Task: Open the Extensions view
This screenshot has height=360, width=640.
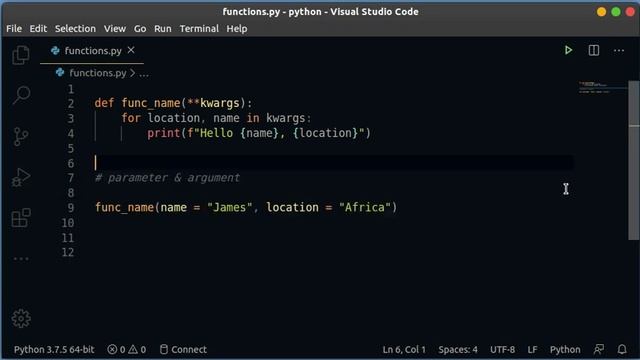Action: point(21,218)
